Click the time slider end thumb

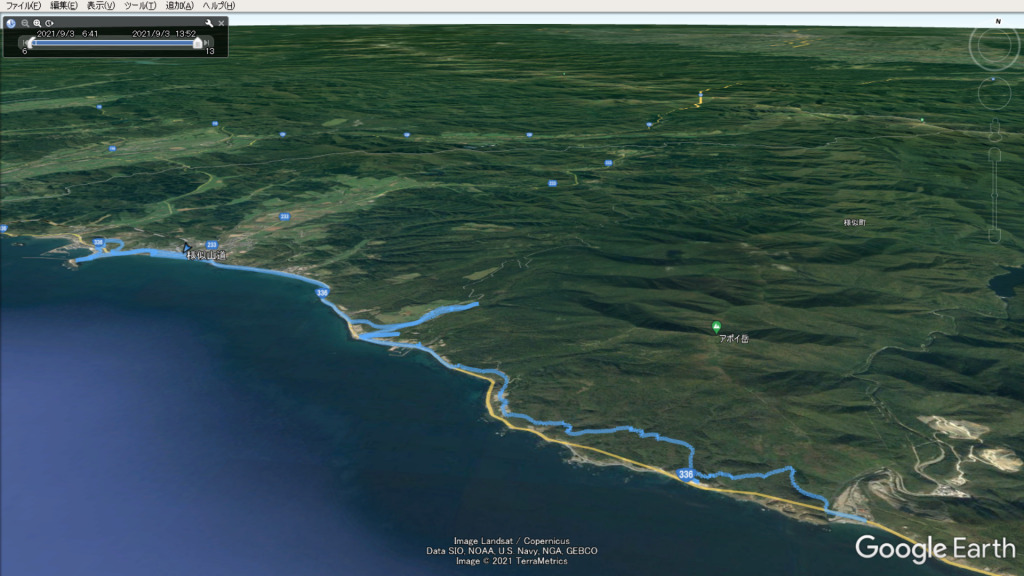click(198, 42)
